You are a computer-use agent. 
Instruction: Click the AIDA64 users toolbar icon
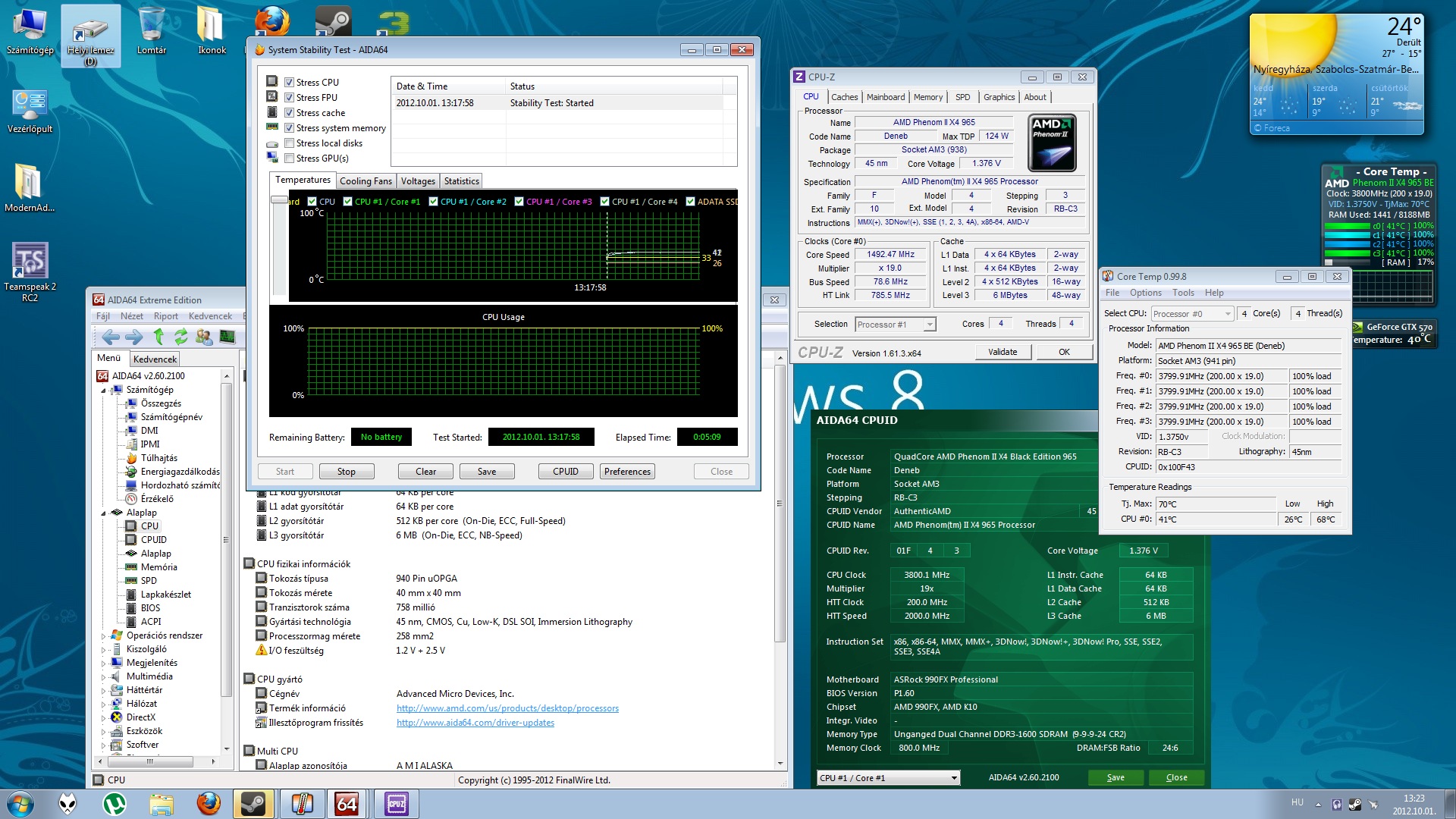coord(204,337)
